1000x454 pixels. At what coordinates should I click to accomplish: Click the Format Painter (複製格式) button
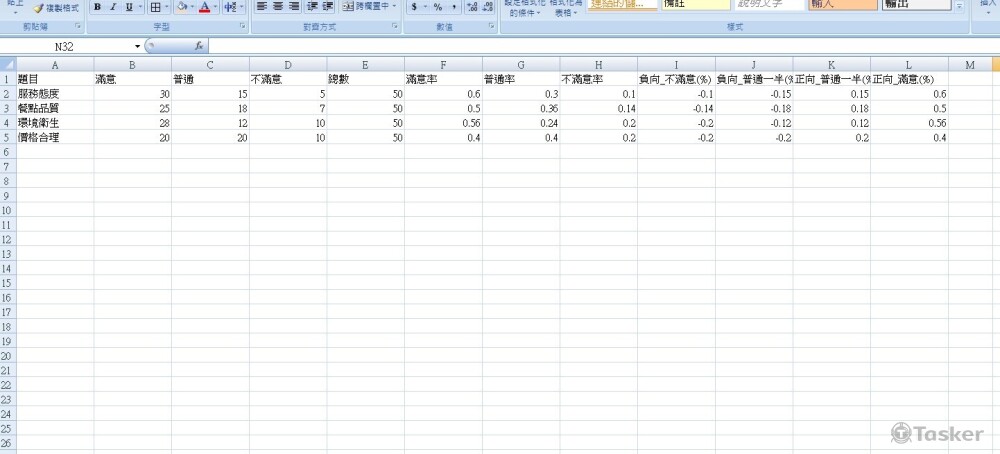pyautogui.click(x=55, y=7)
